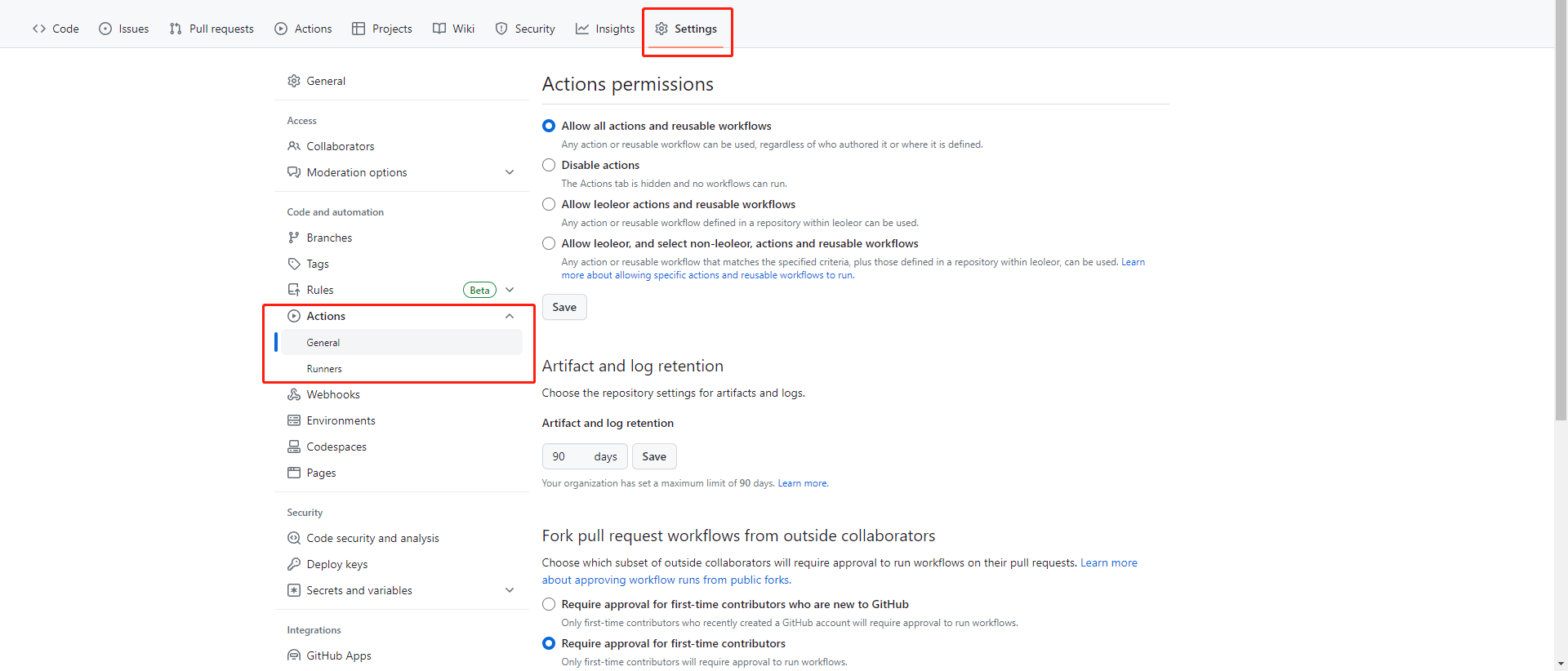Click the Beta badge next to Rules
The height and width of the screenshot is (671, 1568).
pyautogui.click(x=479, y=290)
